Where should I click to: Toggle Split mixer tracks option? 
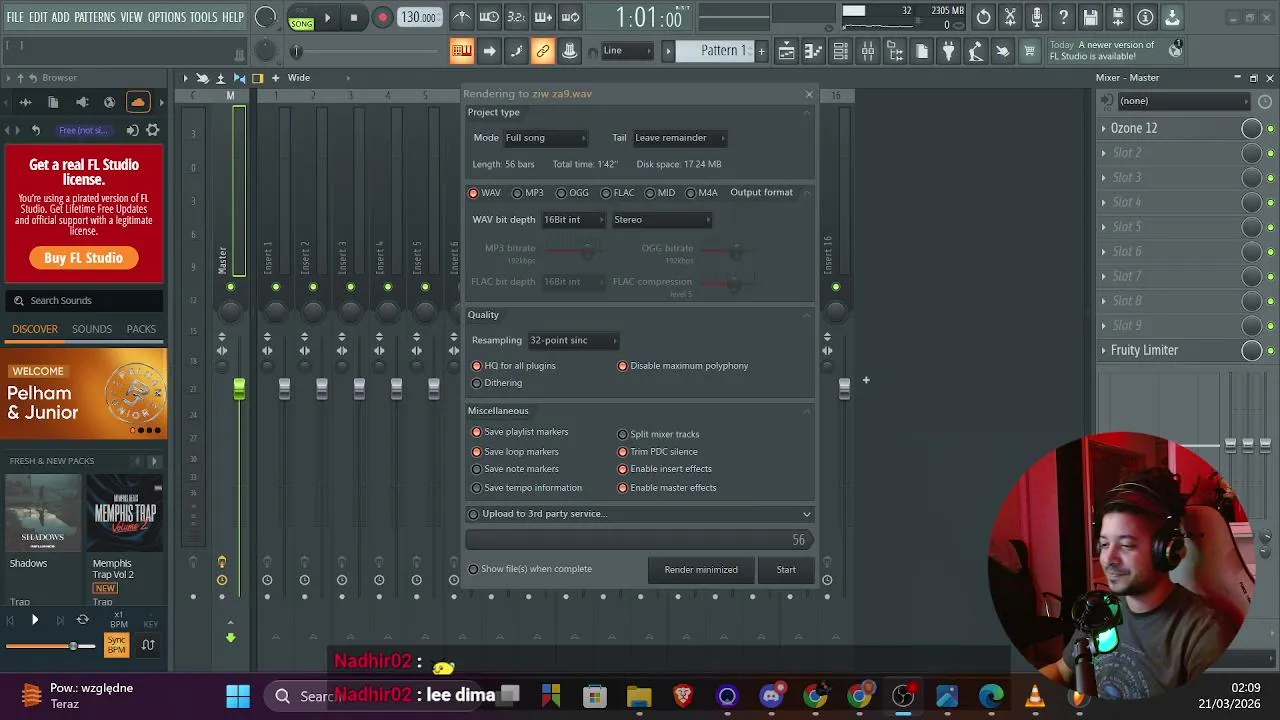click(658, 435)
